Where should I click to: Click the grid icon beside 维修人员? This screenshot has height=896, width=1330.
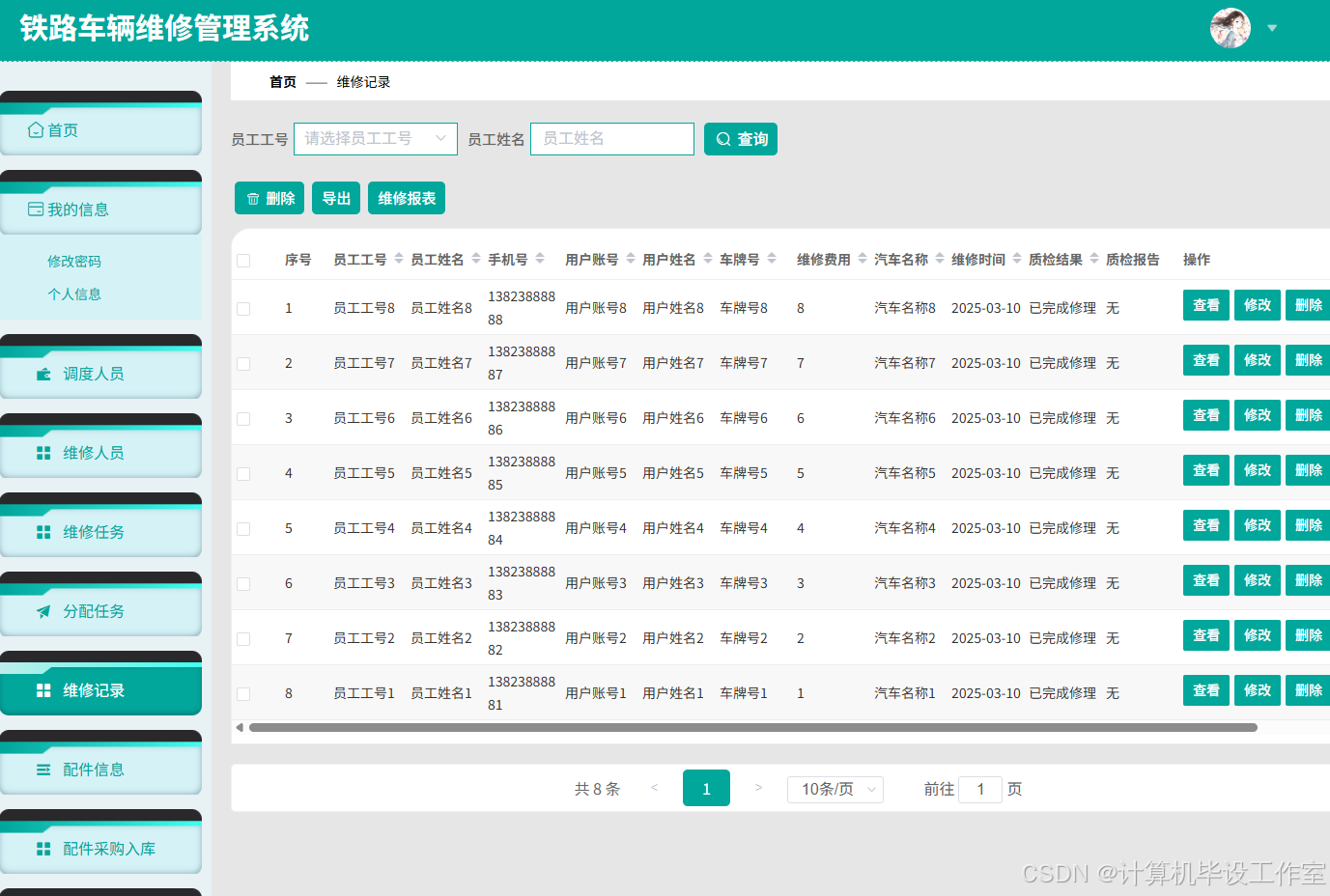(43, 453)
